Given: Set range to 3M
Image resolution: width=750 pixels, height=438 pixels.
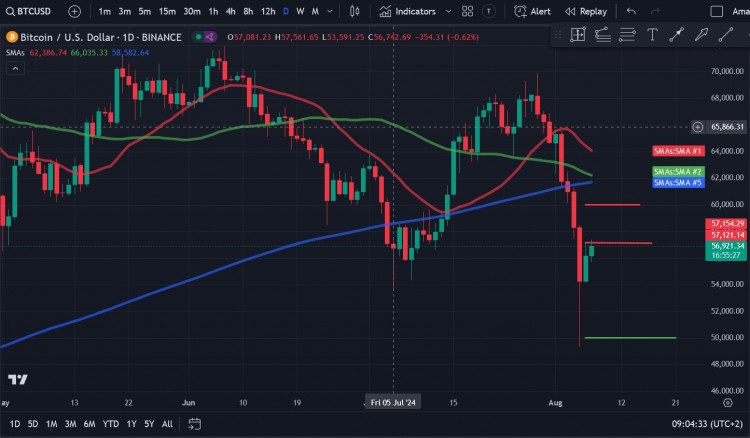Looking at the screenshot, I should tap(70, 424).
